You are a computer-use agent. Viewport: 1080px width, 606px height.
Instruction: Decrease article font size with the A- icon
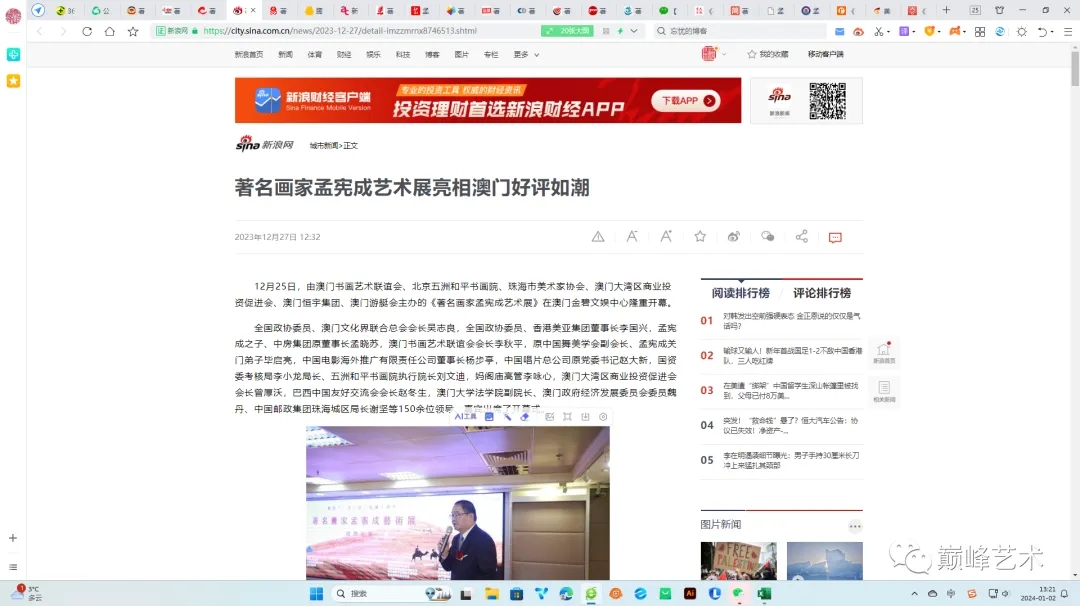click(633, 237)
